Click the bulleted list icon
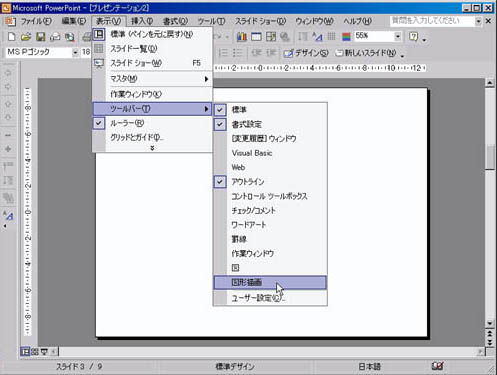Image resolution: width=497 pixels, height=375 pixels. click(x=237, y=53)
